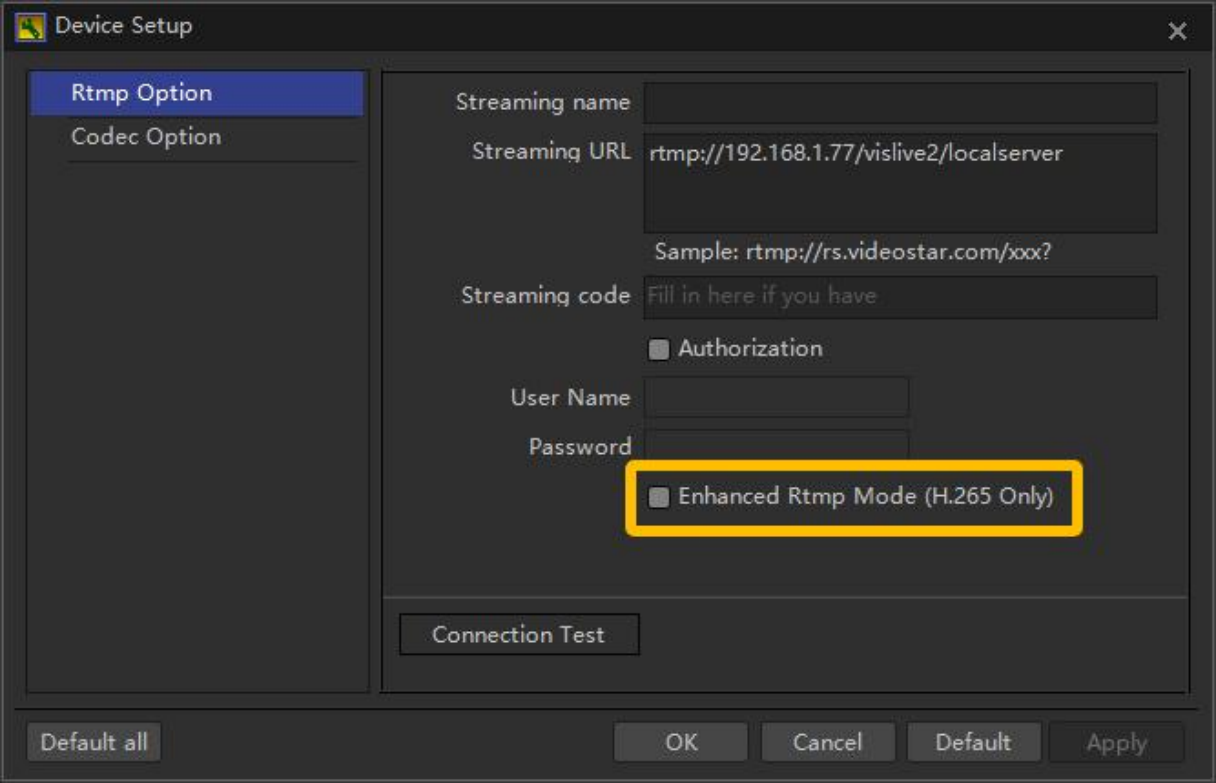
Task: Click the Password input field
Action: (x=776, y=445)
